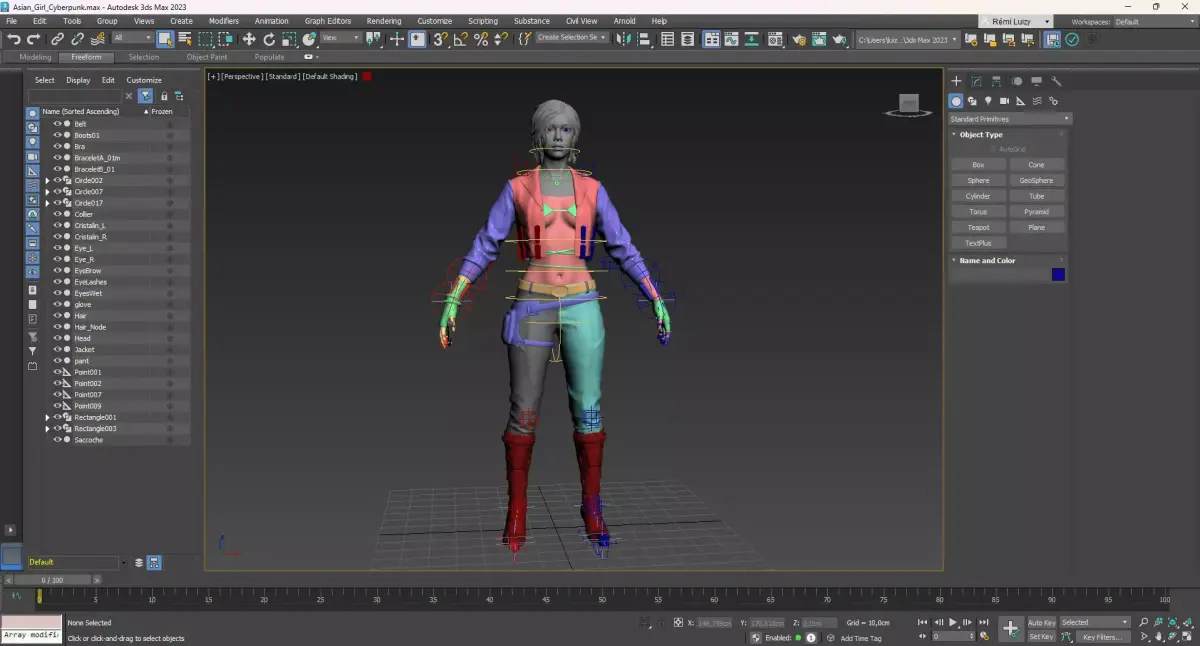Create a Teapot primitive button
The height and width of the screenshot is (646, 1200).
click(x=978, y=227)
